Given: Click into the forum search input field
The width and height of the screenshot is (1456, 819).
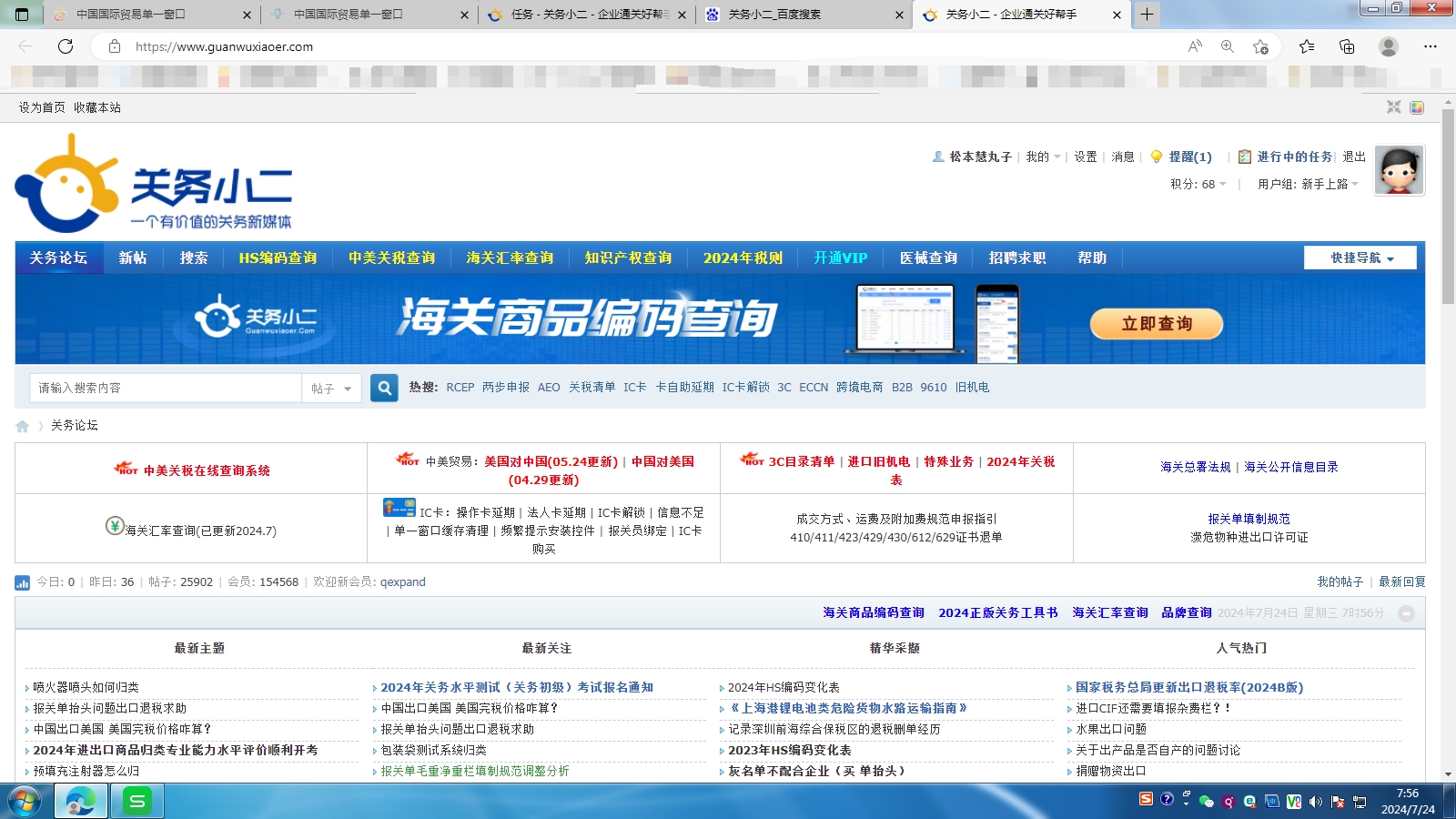Looking at the screenshot, I should click(x=166, y=389).
